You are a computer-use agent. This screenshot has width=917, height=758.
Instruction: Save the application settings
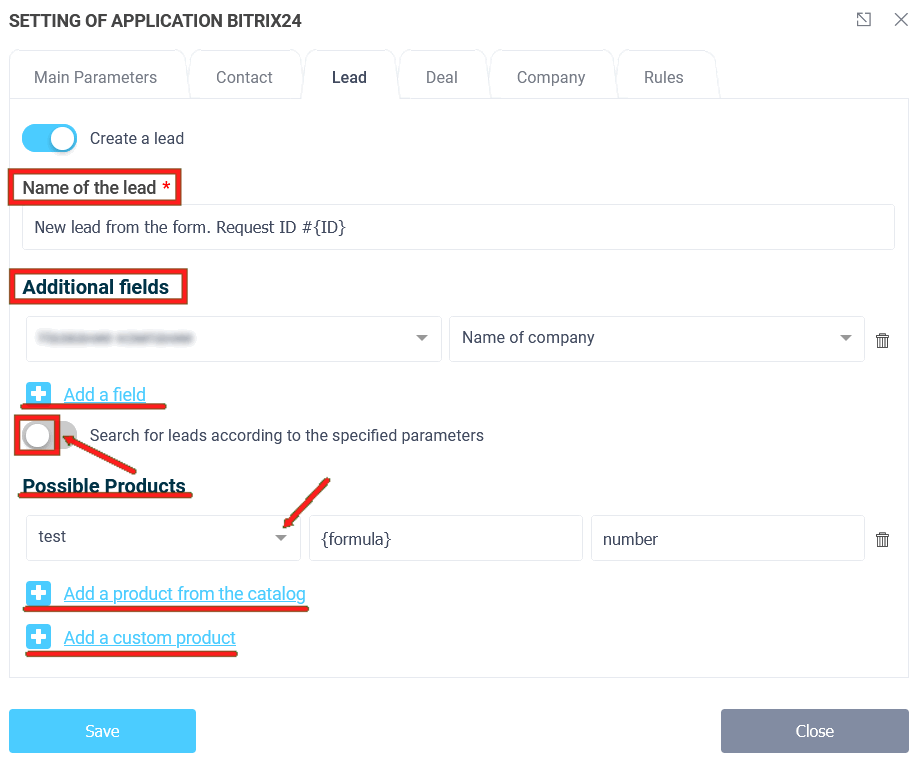(x=101, y=731)
